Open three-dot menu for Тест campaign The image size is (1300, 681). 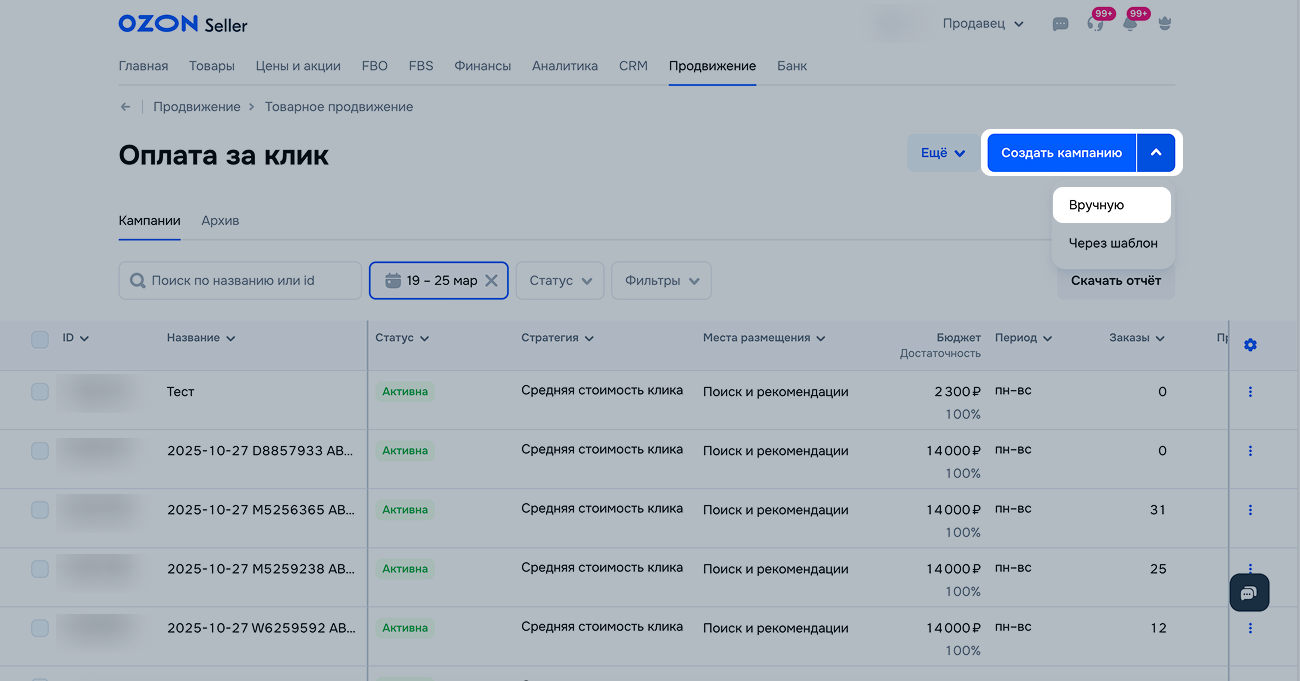1250,392
